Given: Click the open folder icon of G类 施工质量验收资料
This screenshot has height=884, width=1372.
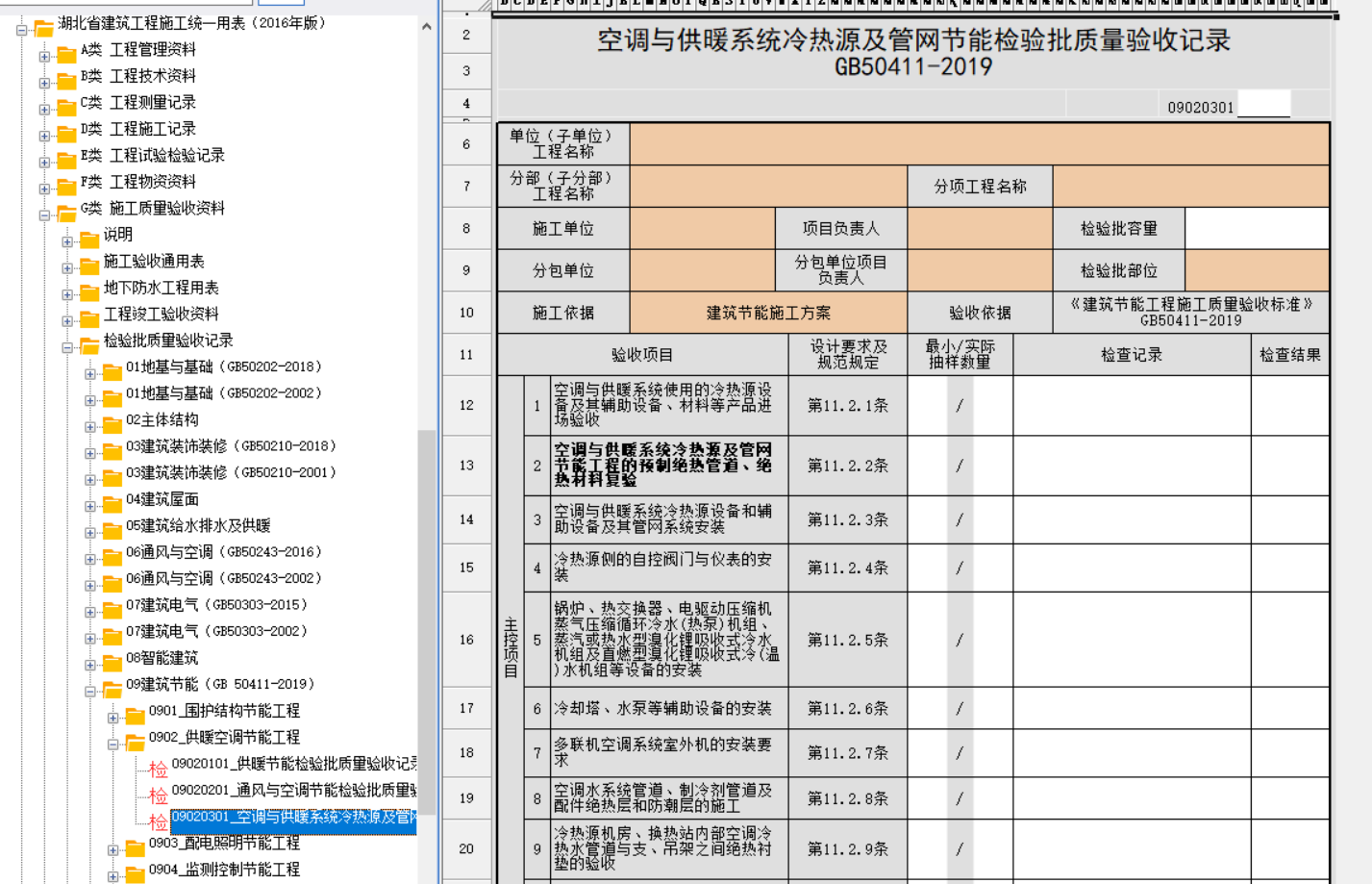Looking at the screenshot, I should 66,213.
